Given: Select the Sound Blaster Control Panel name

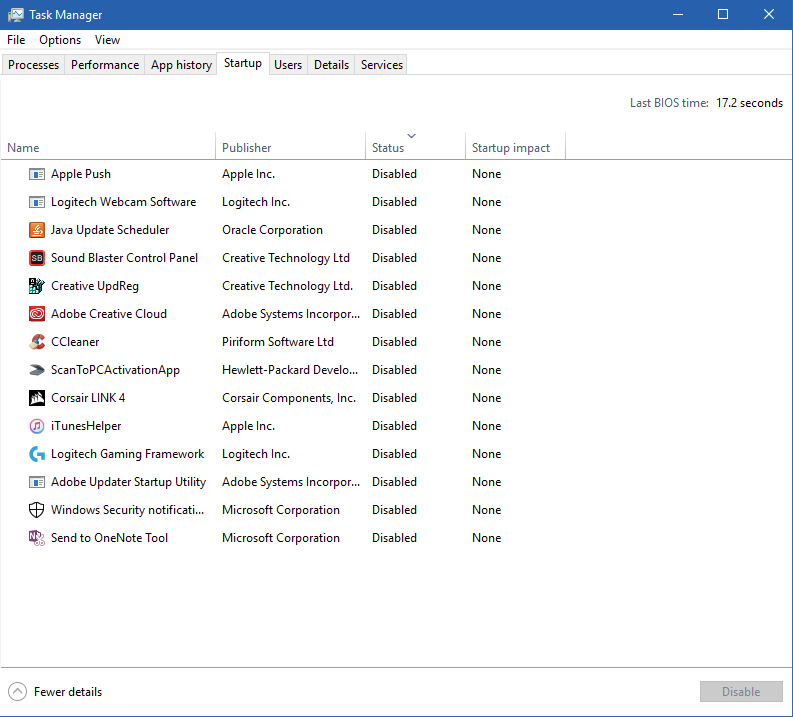Looking at the screenshot, I should [124, 258].
